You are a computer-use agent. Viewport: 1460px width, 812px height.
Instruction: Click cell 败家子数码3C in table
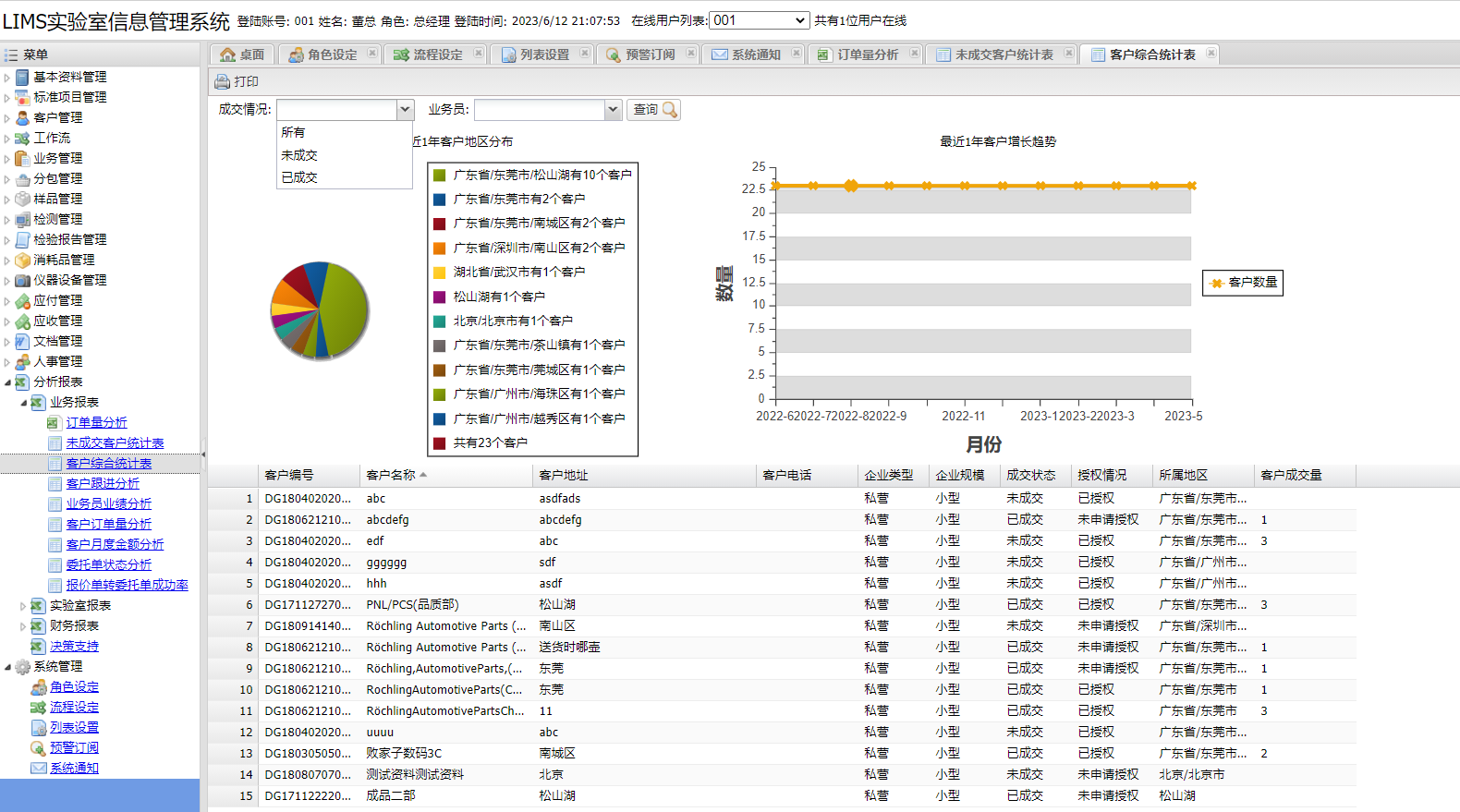point(404,753)
